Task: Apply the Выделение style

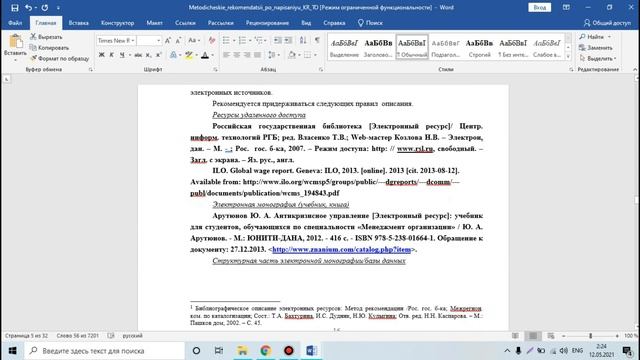Action: [x=344, y=47]
